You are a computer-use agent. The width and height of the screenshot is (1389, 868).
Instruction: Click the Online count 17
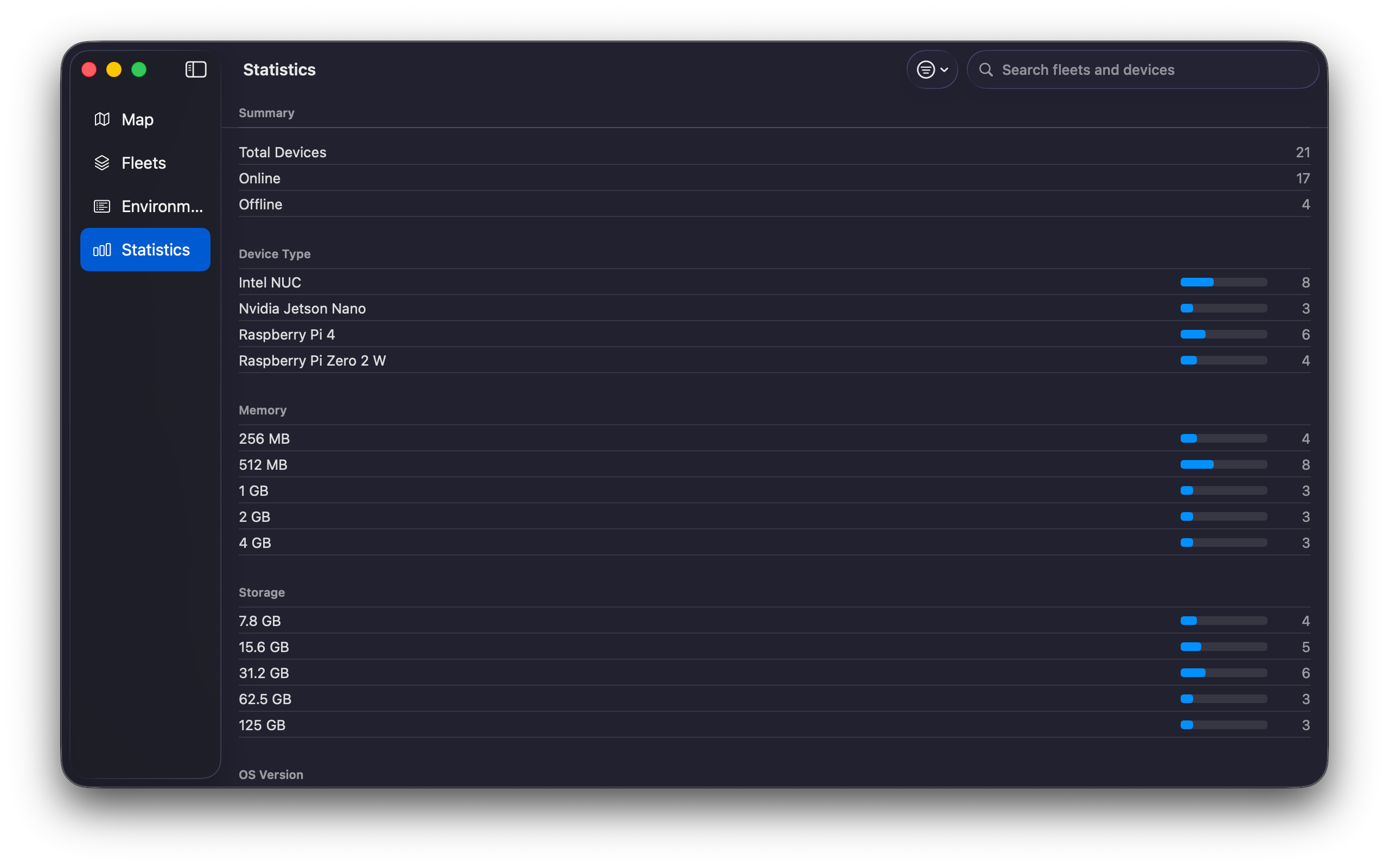pyautogui.click(x=1303, y=178)
